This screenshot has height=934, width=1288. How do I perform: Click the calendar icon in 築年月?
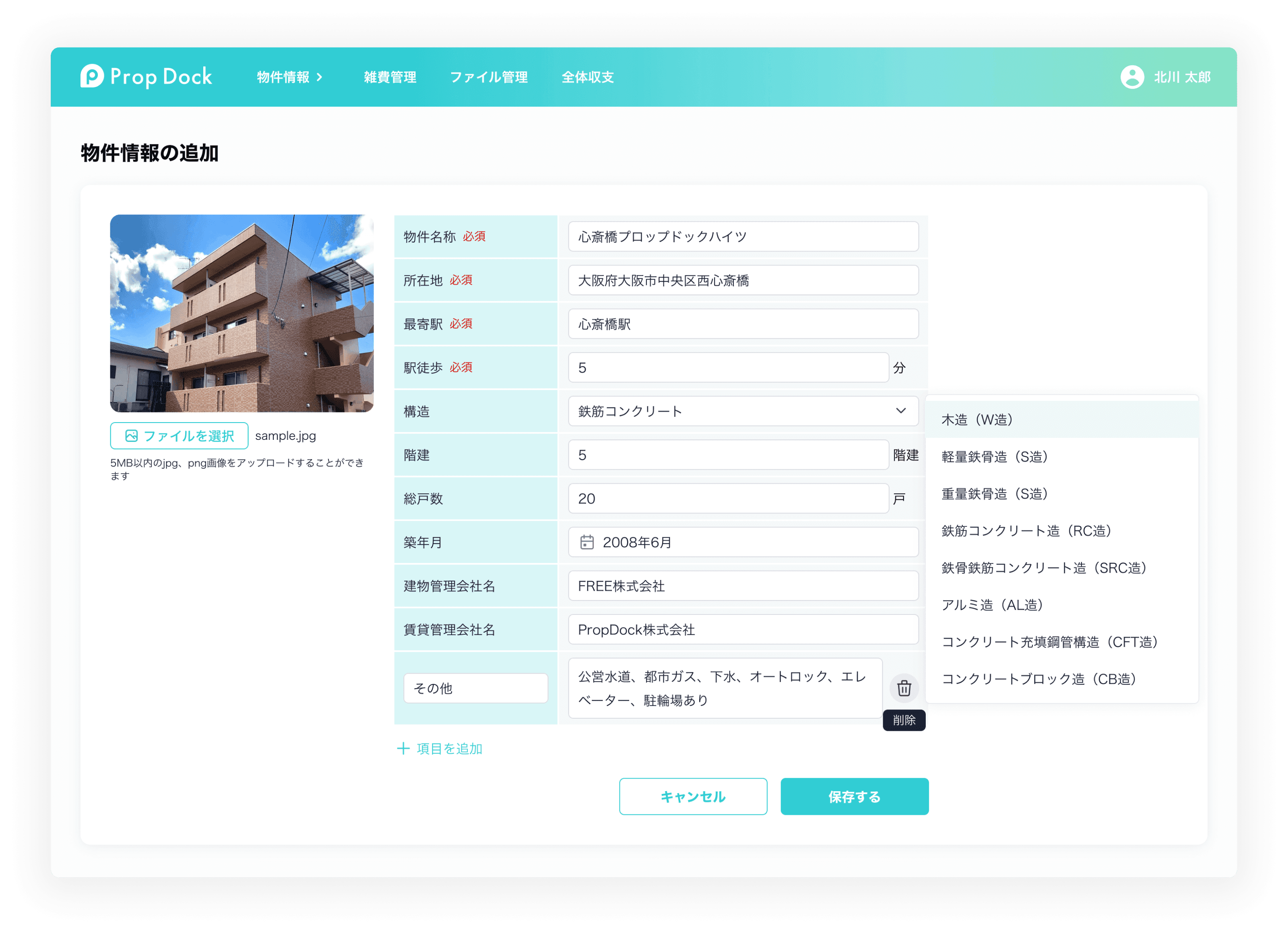(586, 542)
